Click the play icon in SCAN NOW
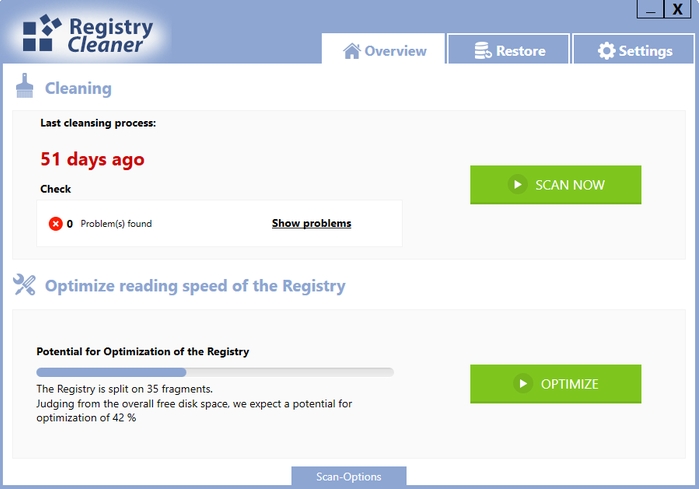699x489 pixels. tap(518, 185)
